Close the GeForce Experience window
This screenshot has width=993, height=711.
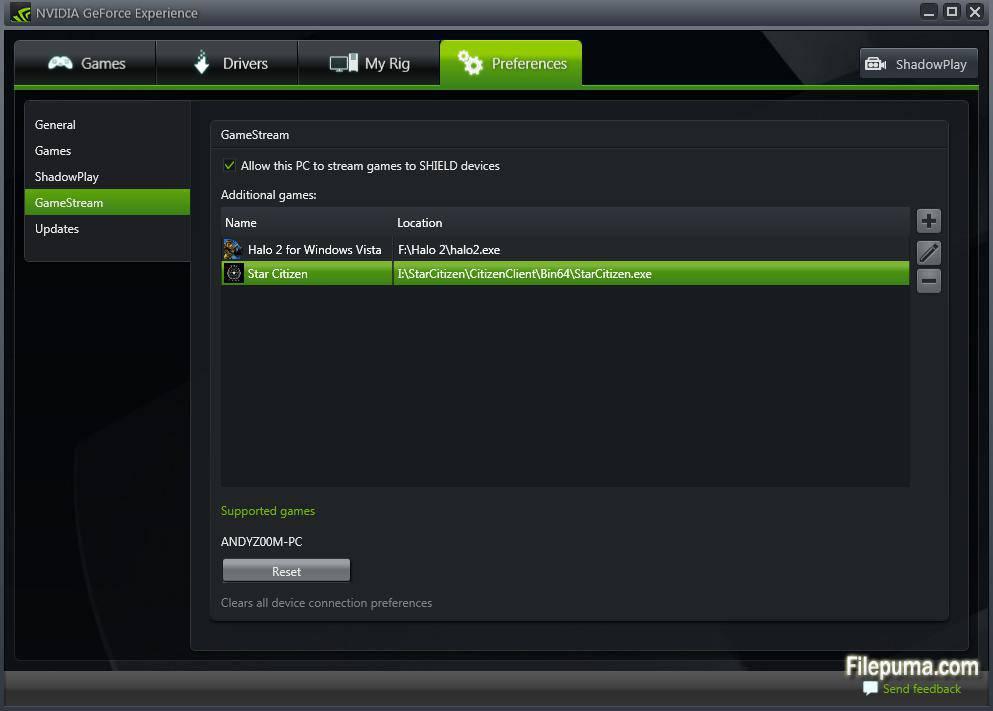975,12
